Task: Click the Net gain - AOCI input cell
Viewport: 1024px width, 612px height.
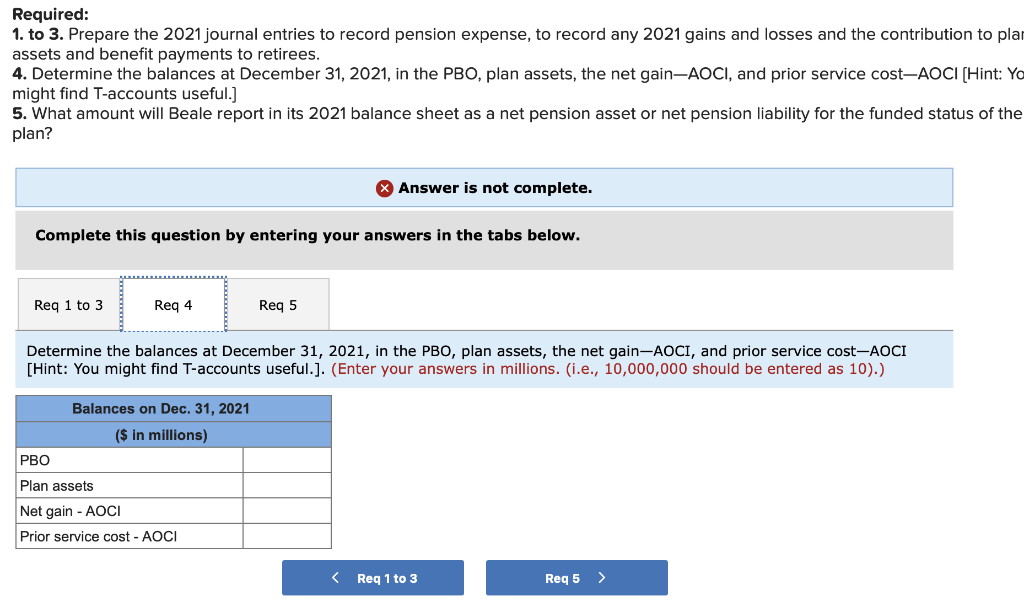Action: click(x=287, y=510)
